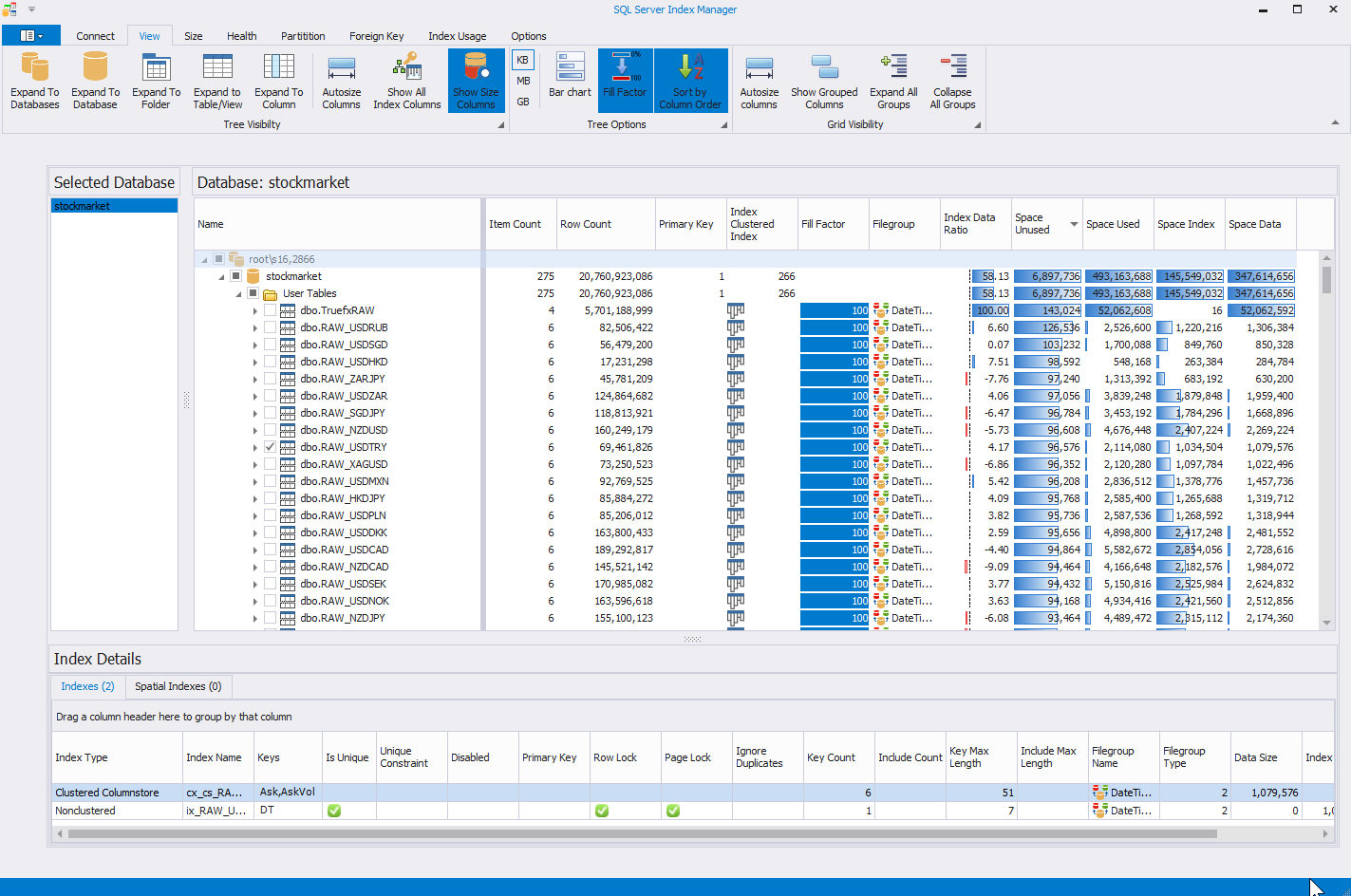Click Autosize columns in Grid Visibility
Screen dimensions: 1351x896
pos(760,80)
